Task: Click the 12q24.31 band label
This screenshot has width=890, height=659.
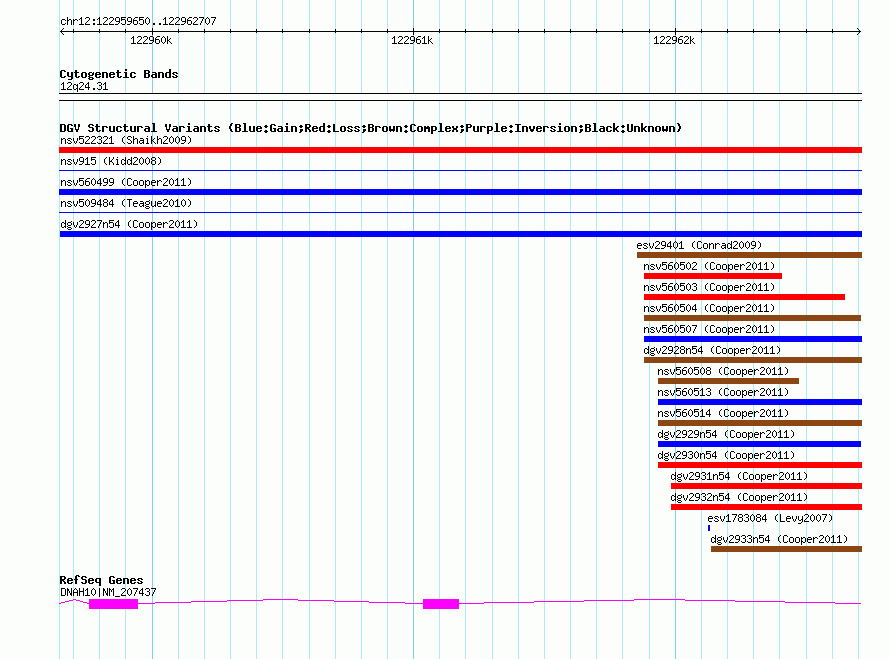Action: pyautogui.click(x=84, y=86)
